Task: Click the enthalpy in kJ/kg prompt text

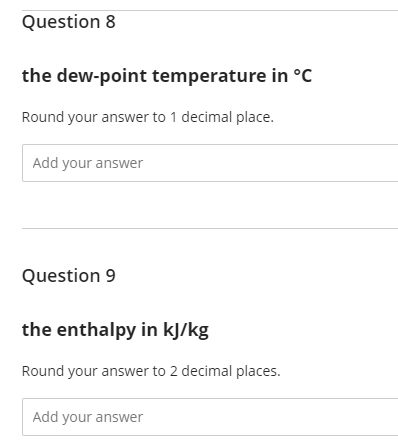Action: [115, 330]
